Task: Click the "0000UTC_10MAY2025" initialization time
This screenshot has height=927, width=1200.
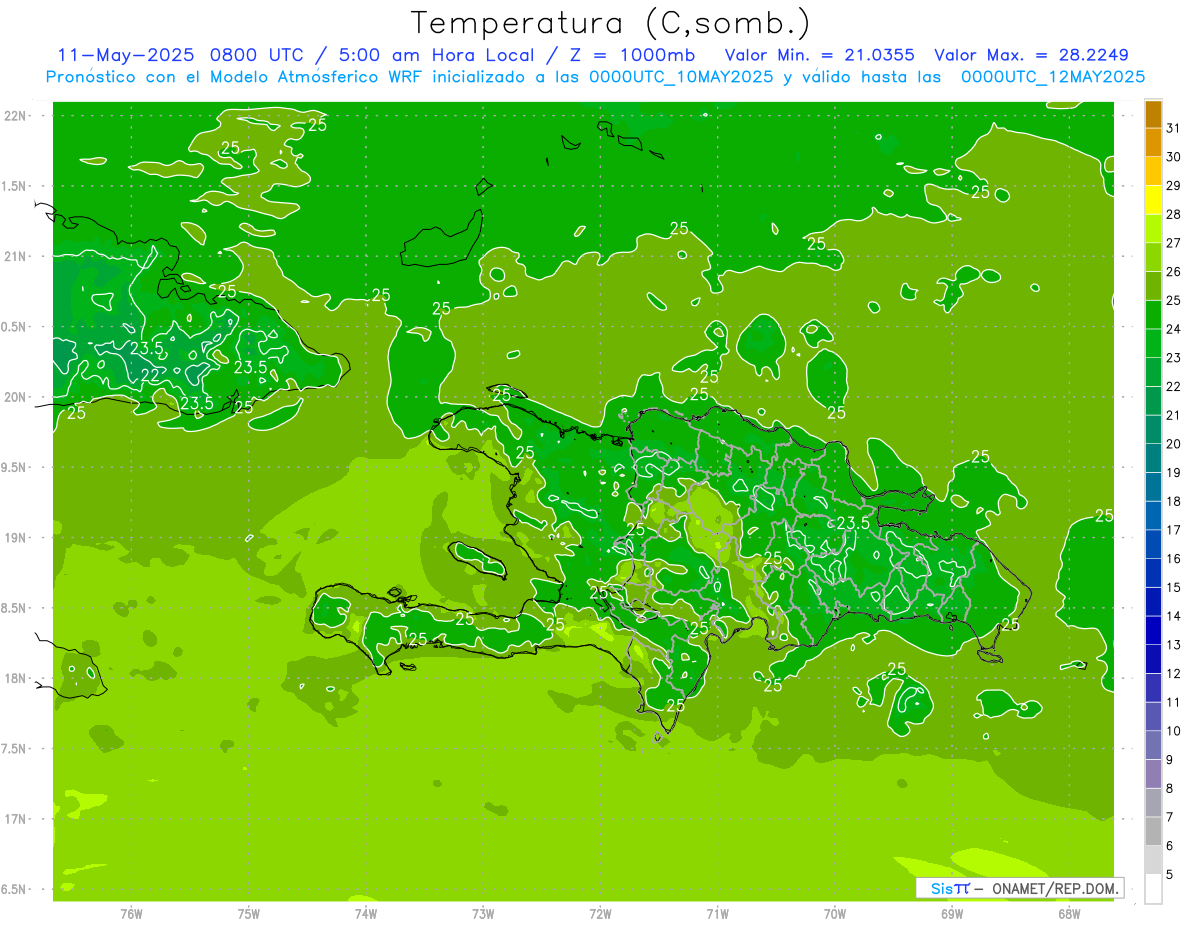Action: (681, 77)
